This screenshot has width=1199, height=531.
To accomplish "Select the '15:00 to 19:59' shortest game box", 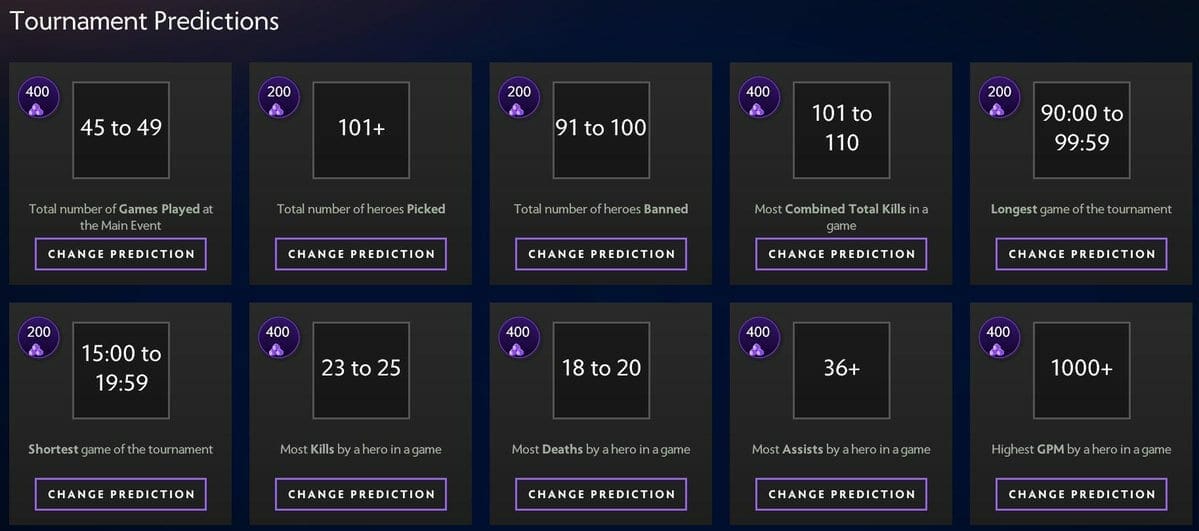I will (x=121, y=370).
